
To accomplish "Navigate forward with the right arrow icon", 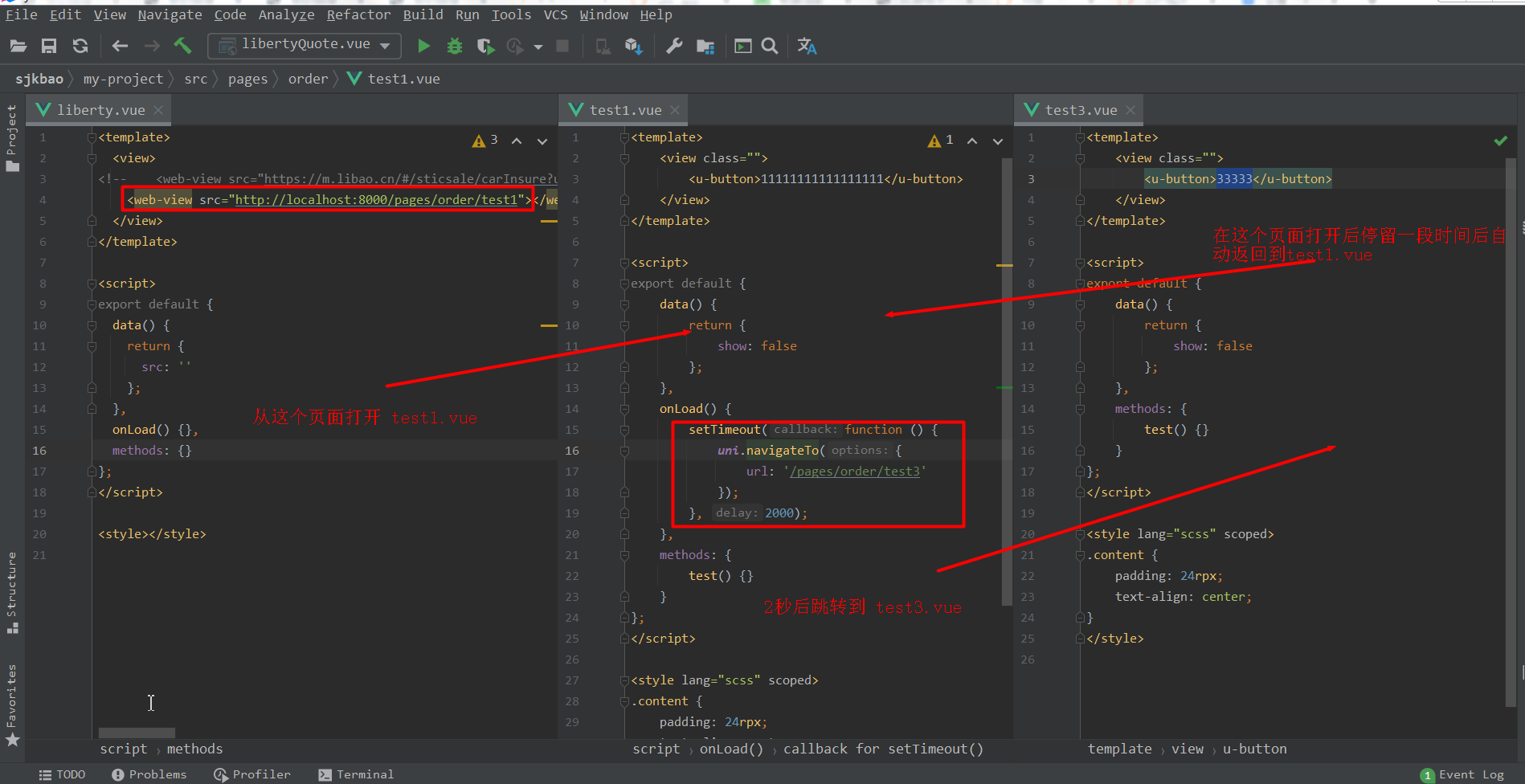I will coord(152,46).
